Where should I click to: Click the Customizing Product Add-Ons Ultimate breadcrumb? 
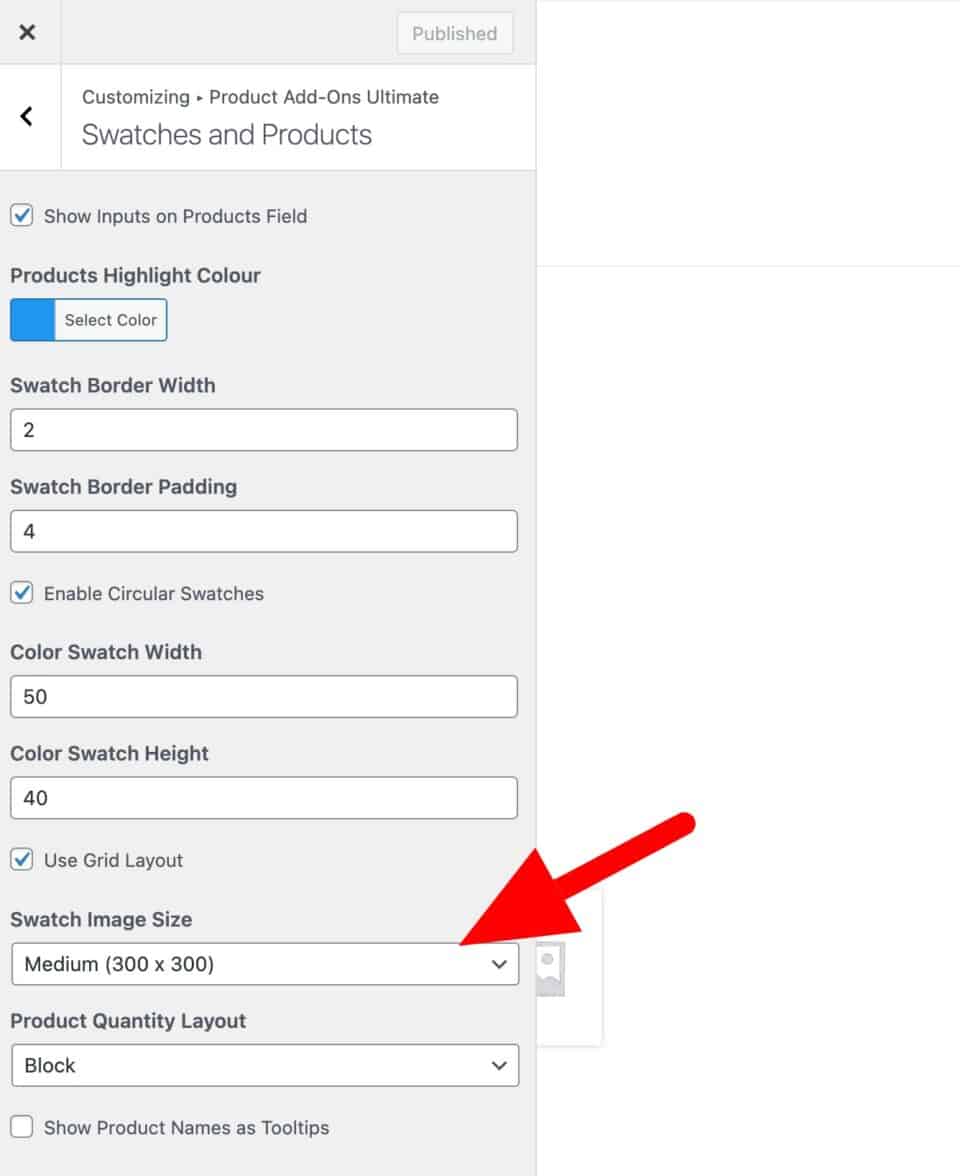(x=260, y=97)
